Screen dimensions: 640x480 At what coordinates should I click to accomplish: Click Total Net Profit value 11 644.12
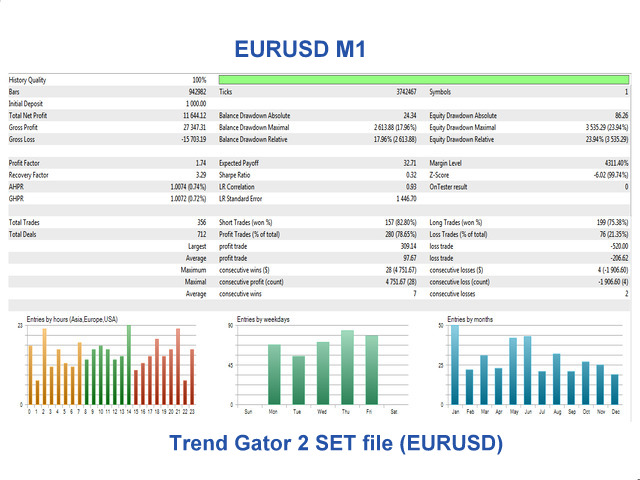tap(195, 116)
